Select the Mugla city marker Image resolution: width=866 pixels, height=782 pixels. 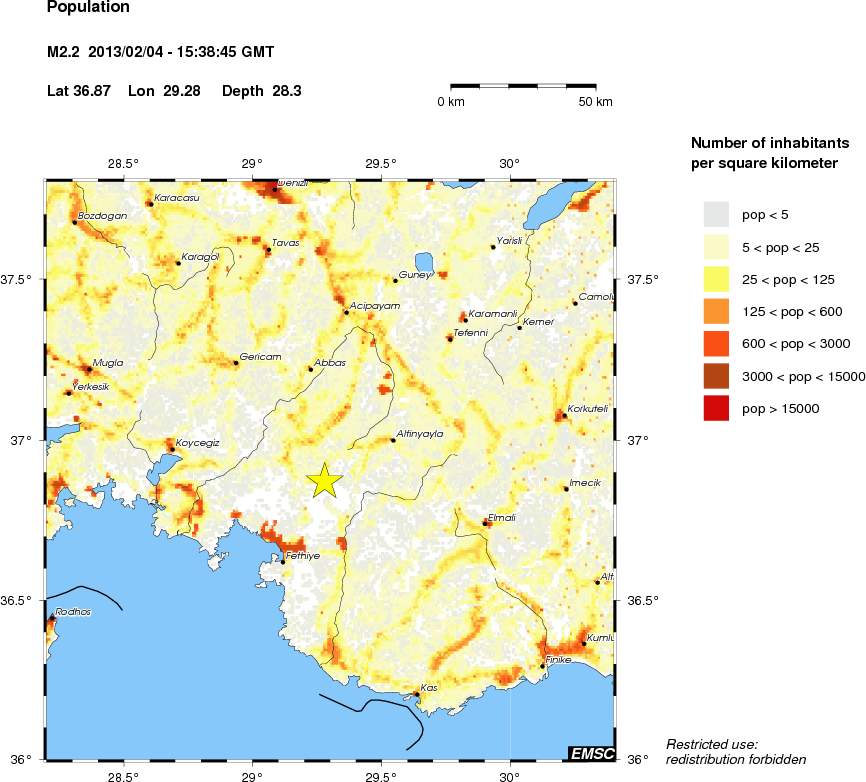88,370
